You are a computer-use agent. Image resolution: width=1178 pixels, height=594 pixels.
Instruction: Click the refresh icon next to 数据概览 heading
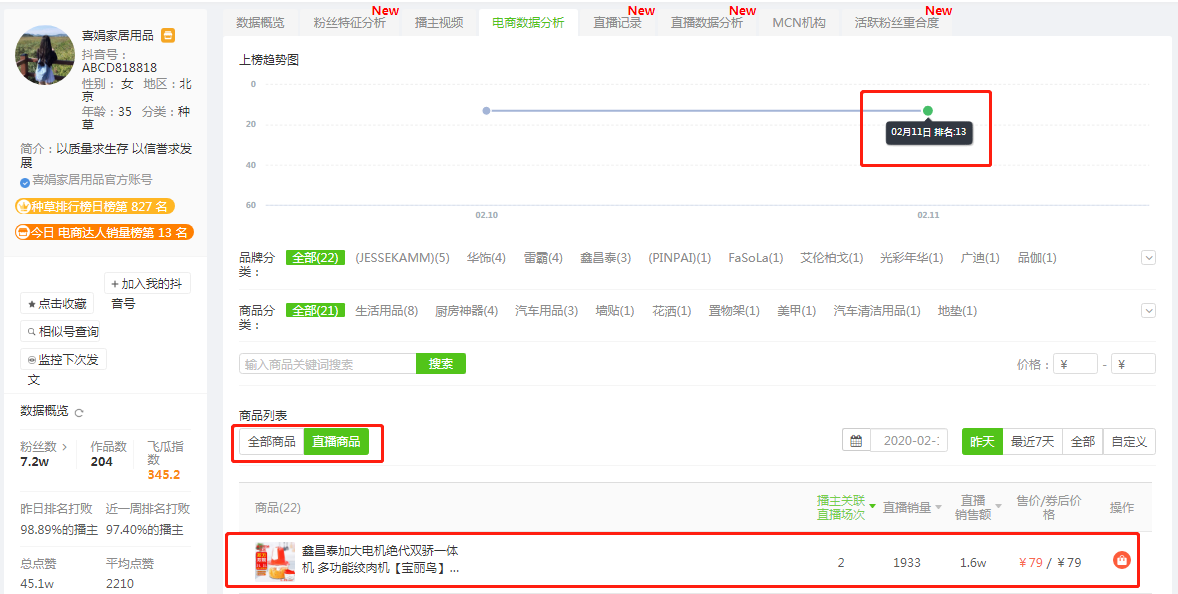point(79,412)
